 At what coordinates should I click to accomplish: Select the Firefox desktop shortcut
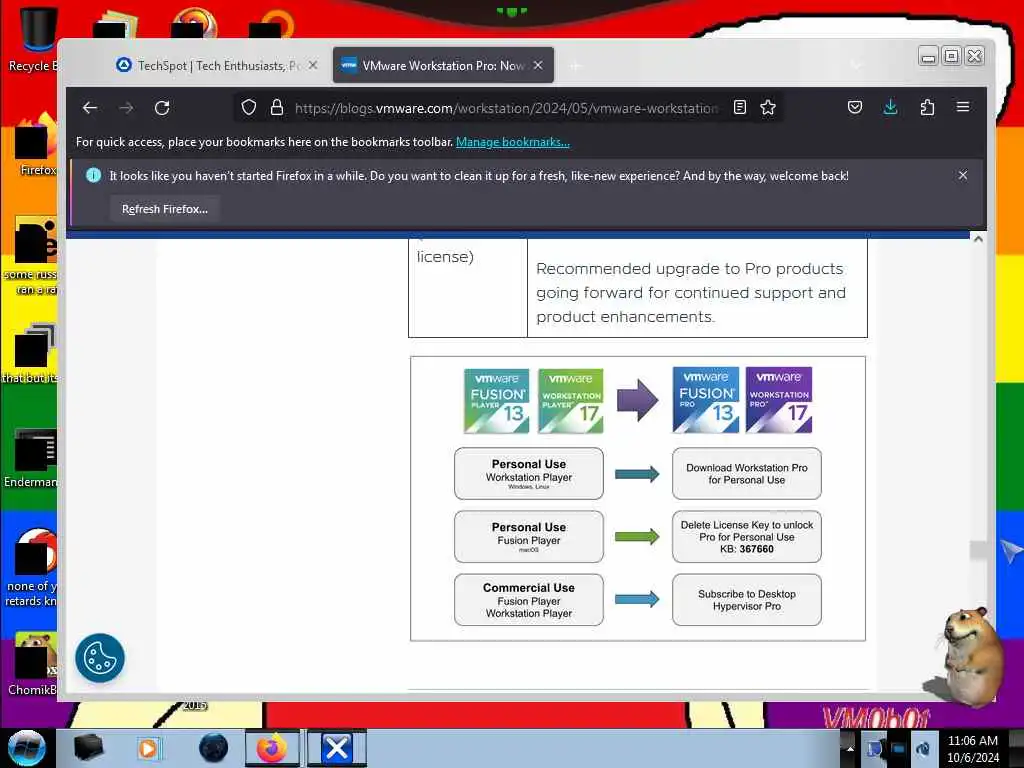(x=36, y=144)
